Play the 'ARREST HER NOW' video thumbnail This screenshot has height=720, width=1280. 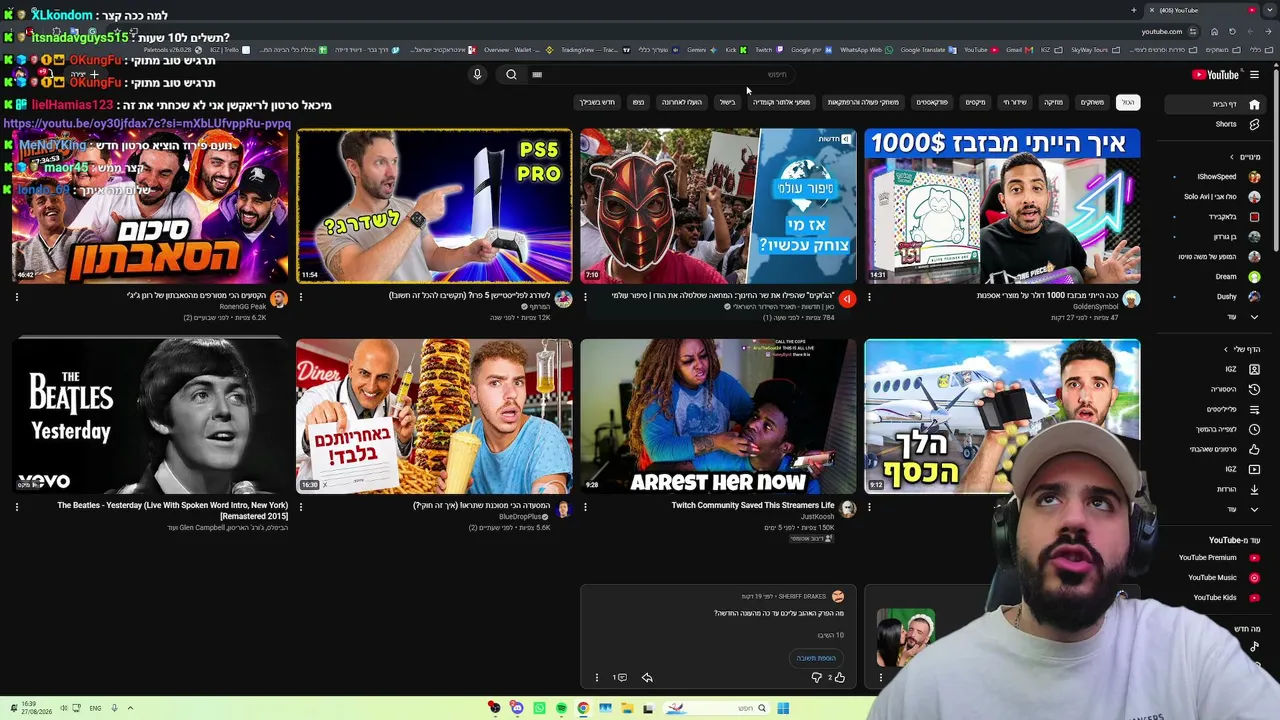[718, 416]
